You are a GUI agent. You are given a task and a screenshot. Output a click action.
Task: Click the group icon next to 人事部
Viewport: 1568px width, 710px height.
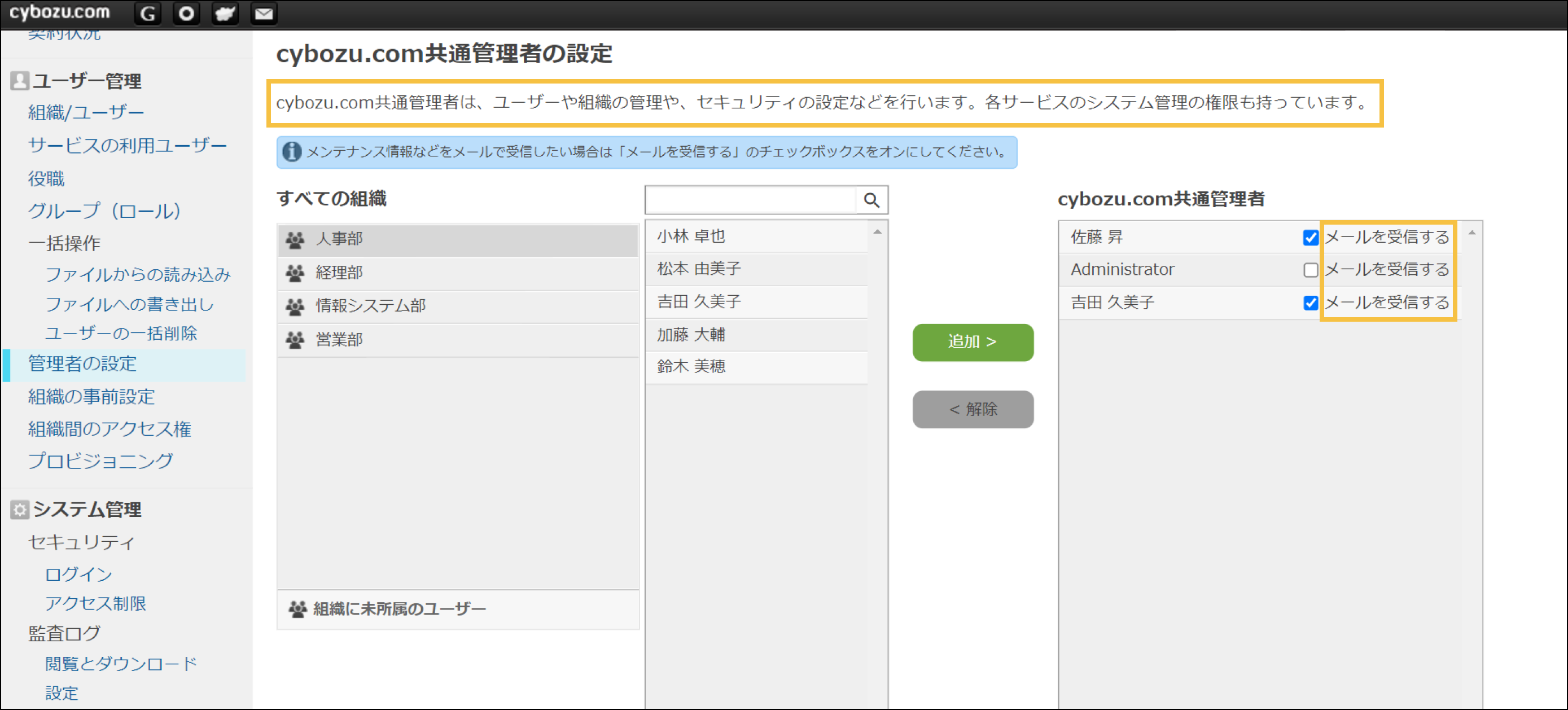coord(295,239)
